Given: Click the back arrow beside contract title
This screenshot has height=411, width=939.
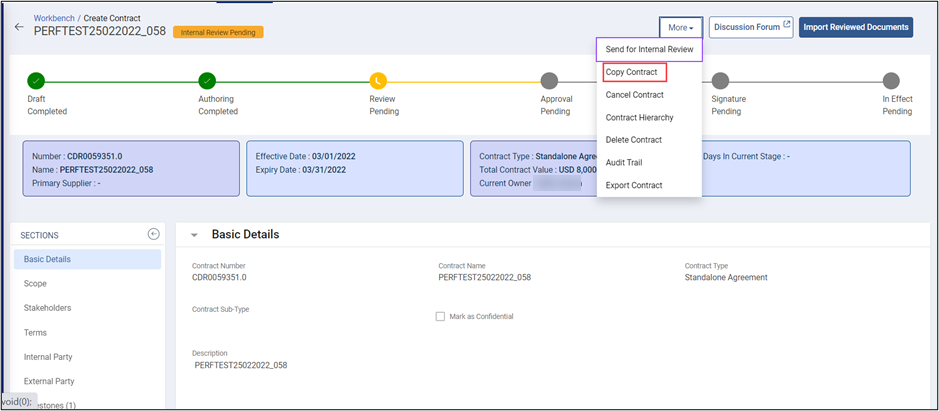Looking at the screenshot, I should 18,26.
